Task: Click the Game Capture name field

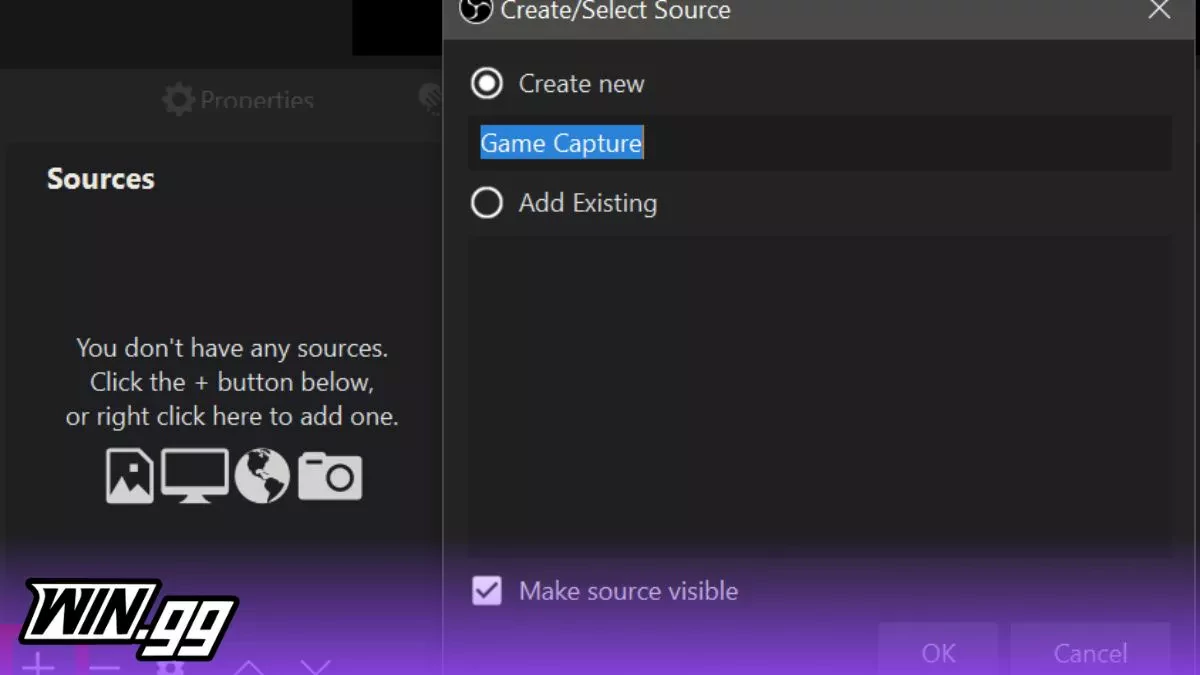Action: (819, 143)
